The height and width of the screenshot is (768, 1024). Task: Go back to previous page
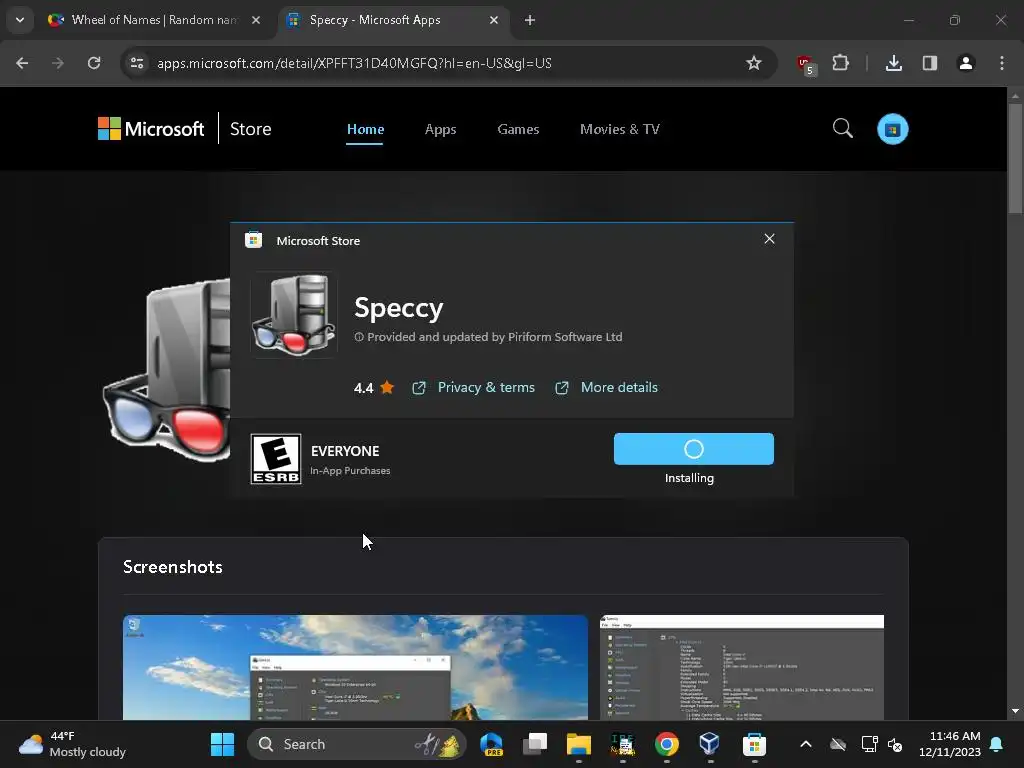click(x=22, y=63)
